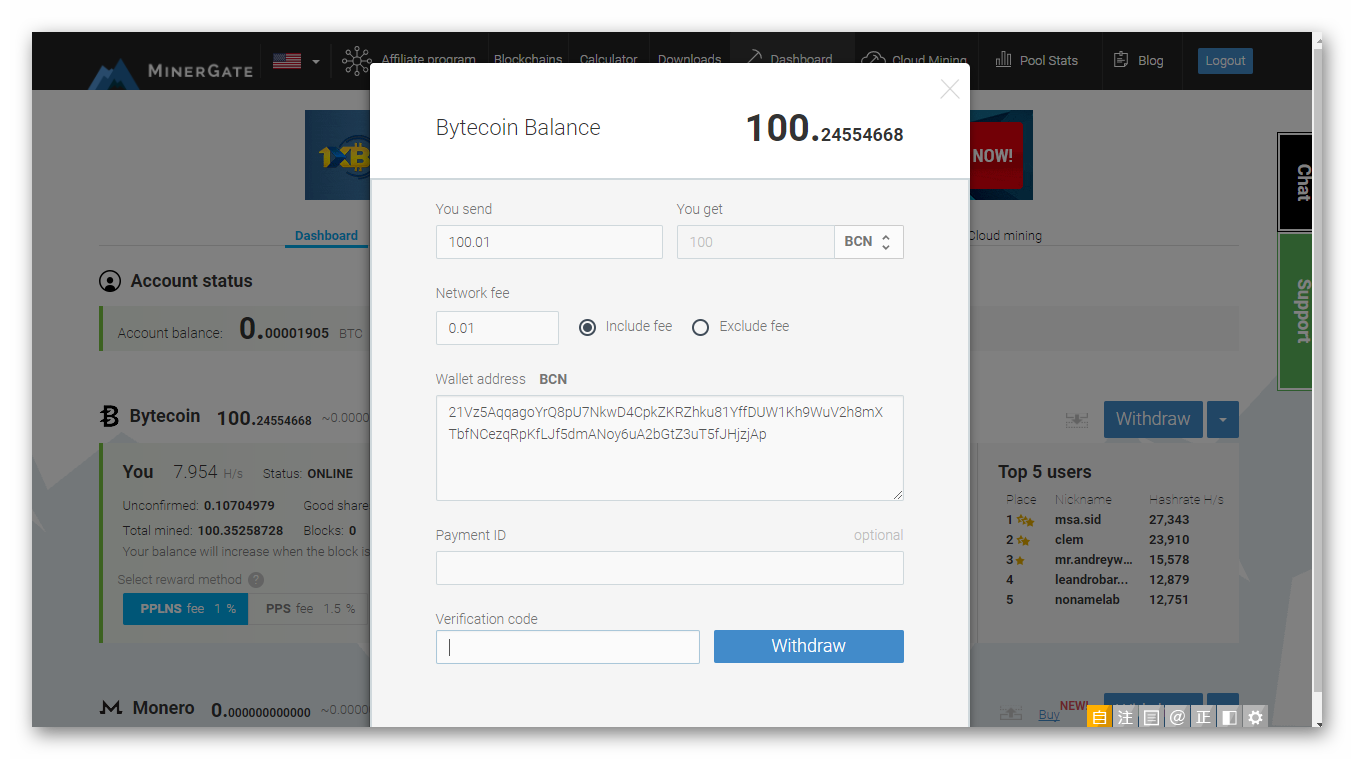This screenshot has height=759, width=1354.
Task: Click top user msa.sid
Action: pos(1077,520)
